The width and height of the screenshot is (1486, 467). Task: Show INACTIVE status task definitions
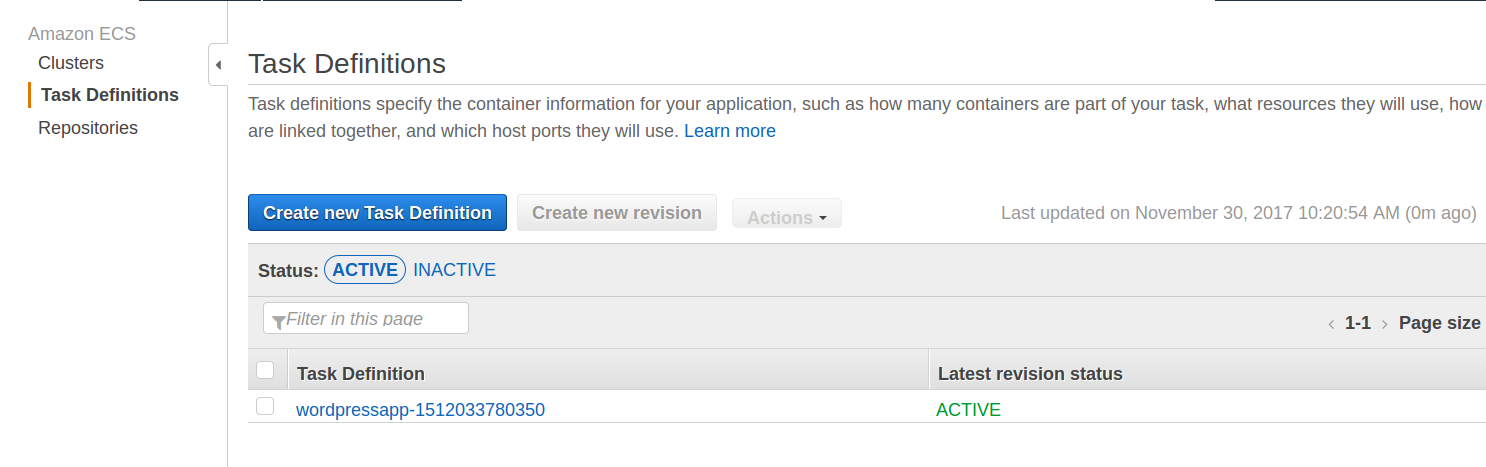454,270
